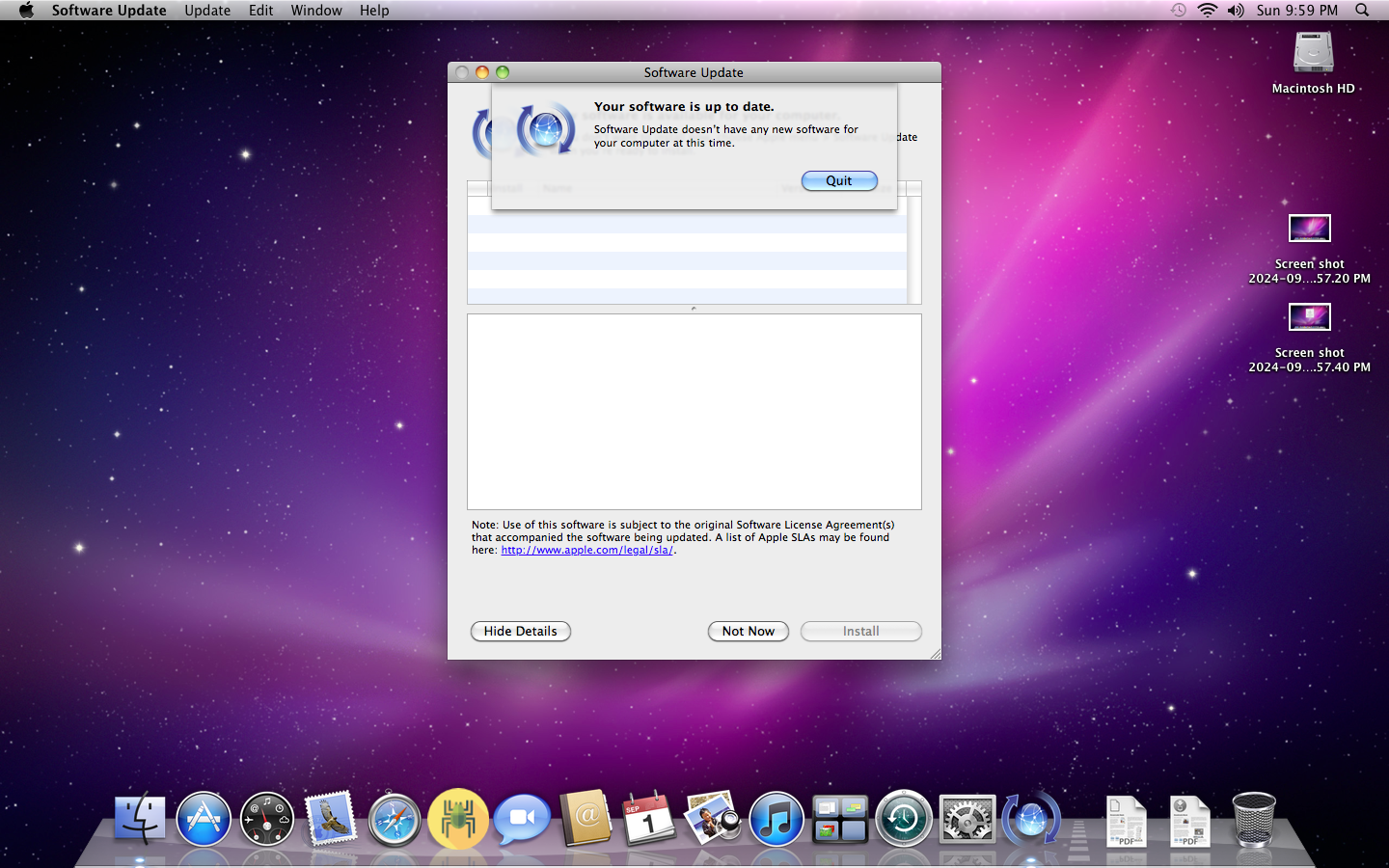The height and width of the screenshot is (868, 1389).
Task: Open the Edit menu
Action: coord(260,10)
